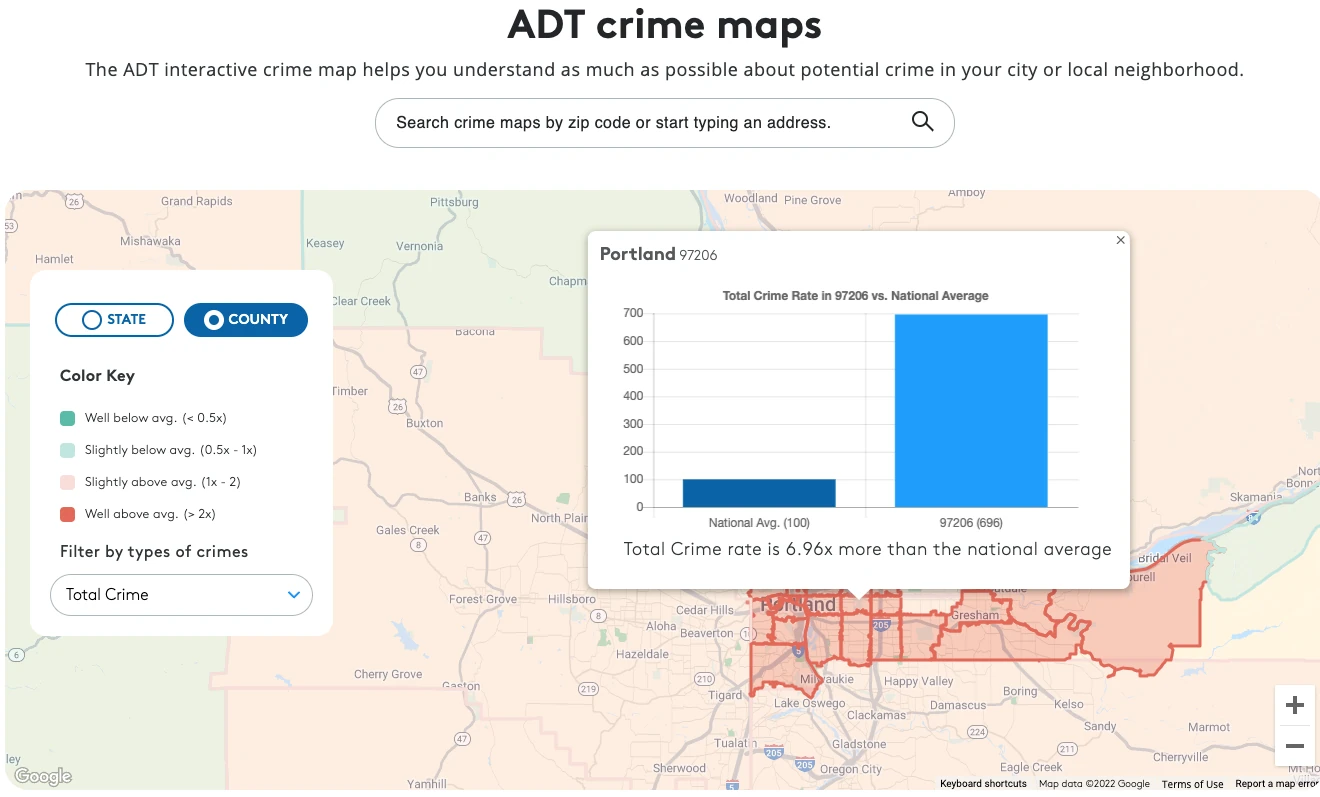The width and height of the screenshot is (1320, 797).
Task: Click the search magnifier icon
Action: [x=922, y=122]
